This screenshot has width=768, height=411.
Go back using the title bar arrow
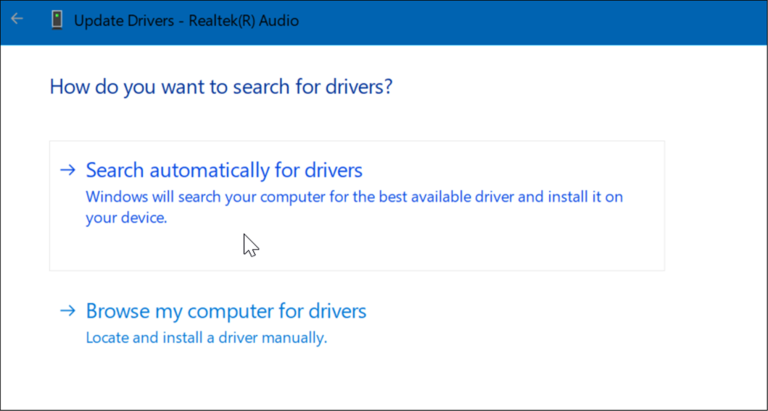click(17, 19)
